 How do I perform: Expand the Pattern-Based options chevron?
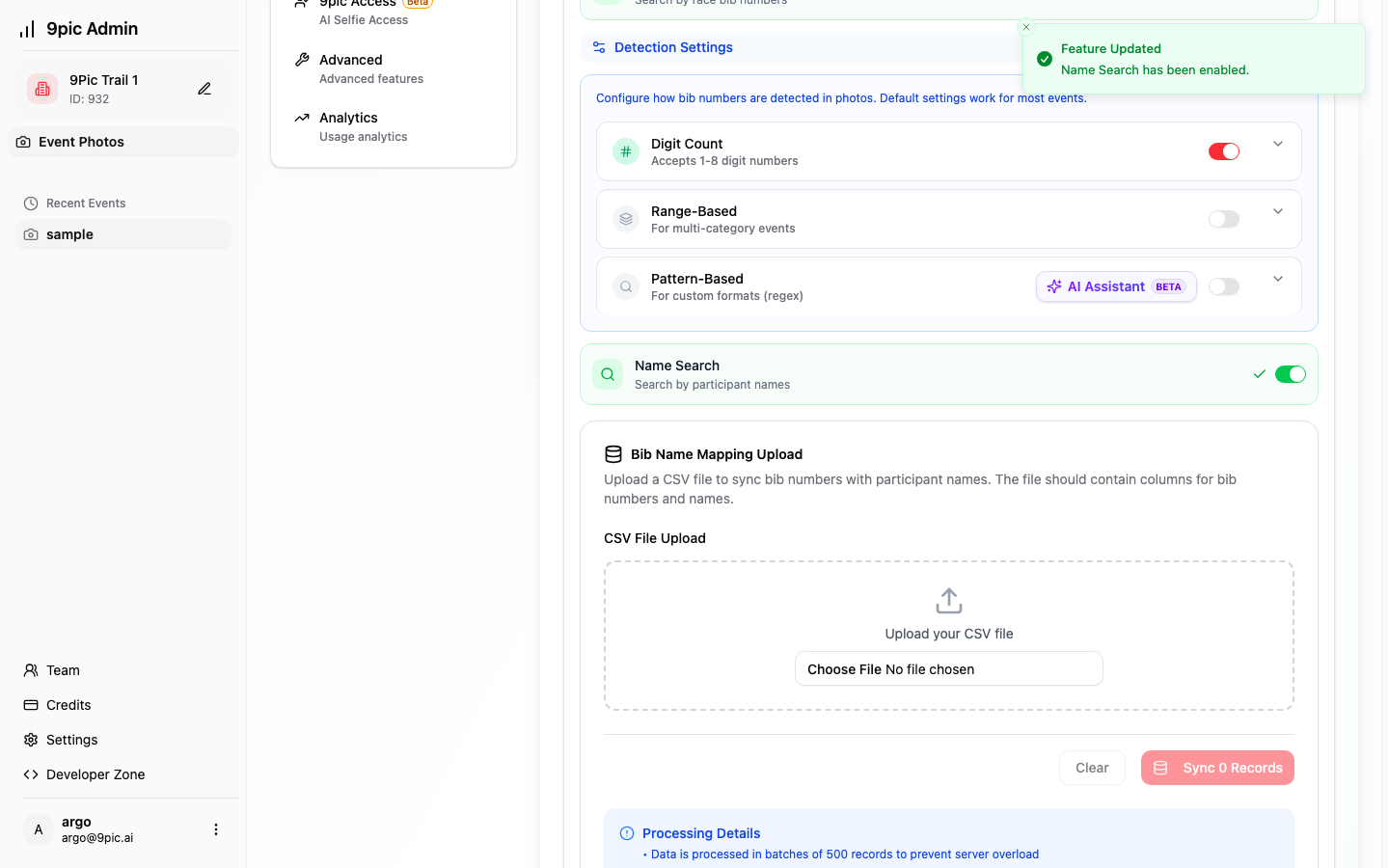(1278, 280)
